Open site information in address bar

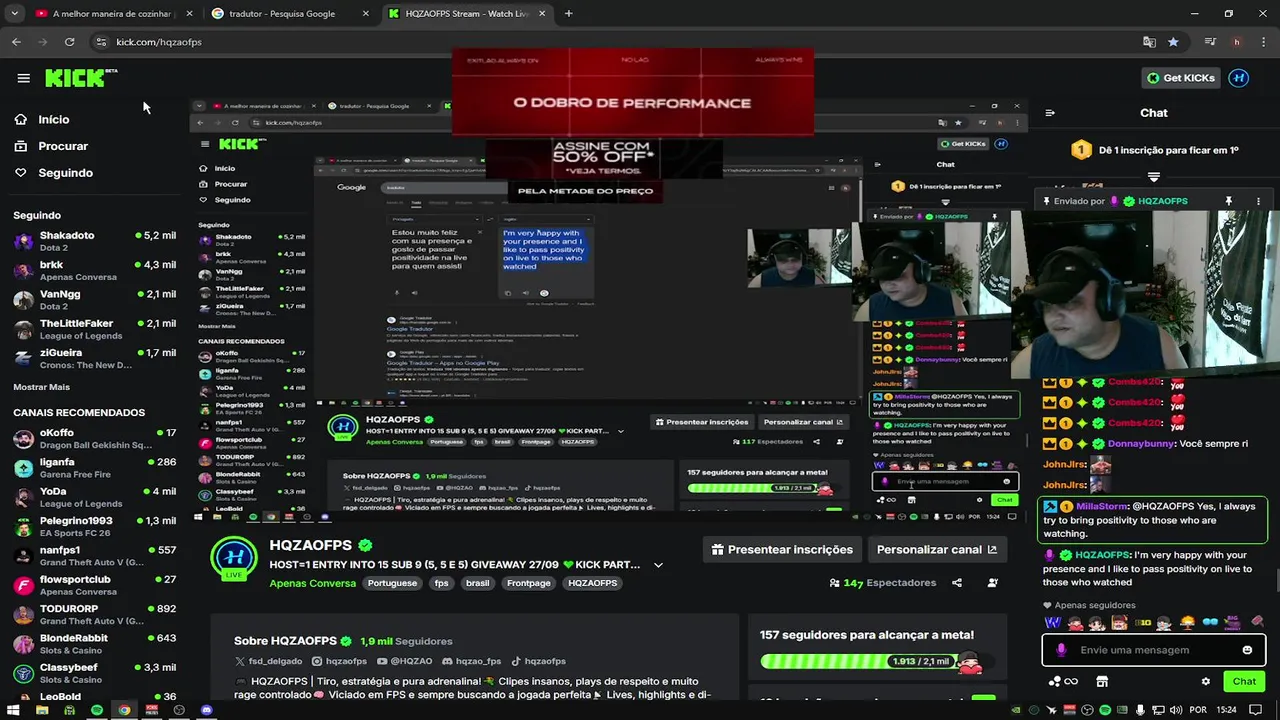pos(101,42)
